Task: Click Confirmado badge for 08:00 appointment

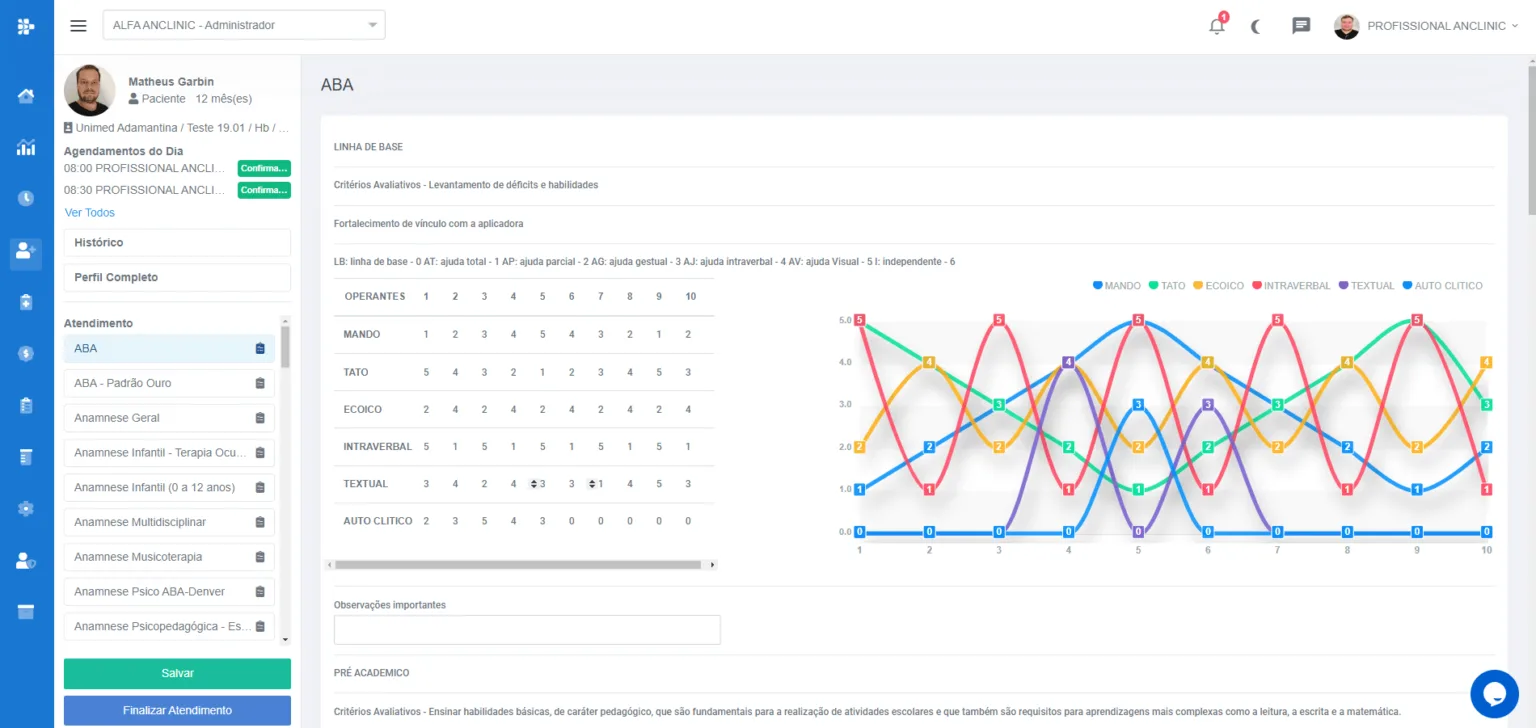Action: coord(264,168)
